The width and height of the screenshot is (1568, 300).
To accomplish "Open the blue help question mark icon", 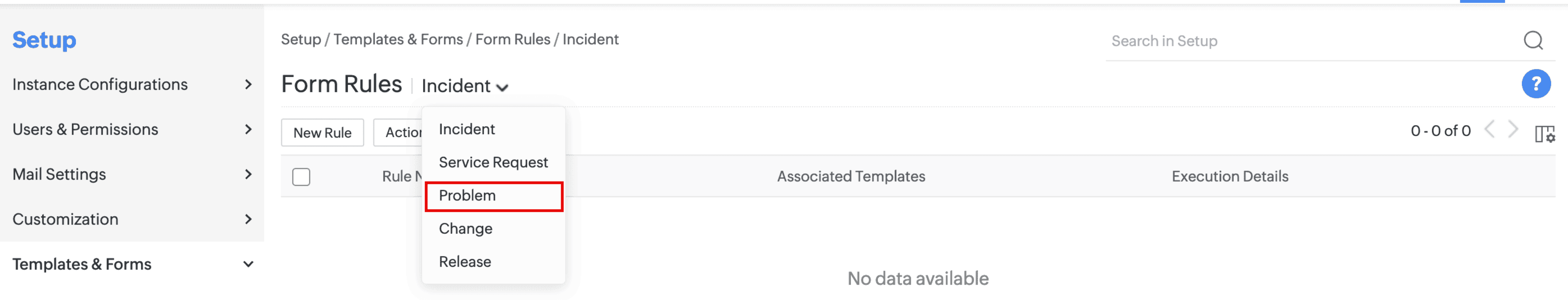I will (1535, 84).
